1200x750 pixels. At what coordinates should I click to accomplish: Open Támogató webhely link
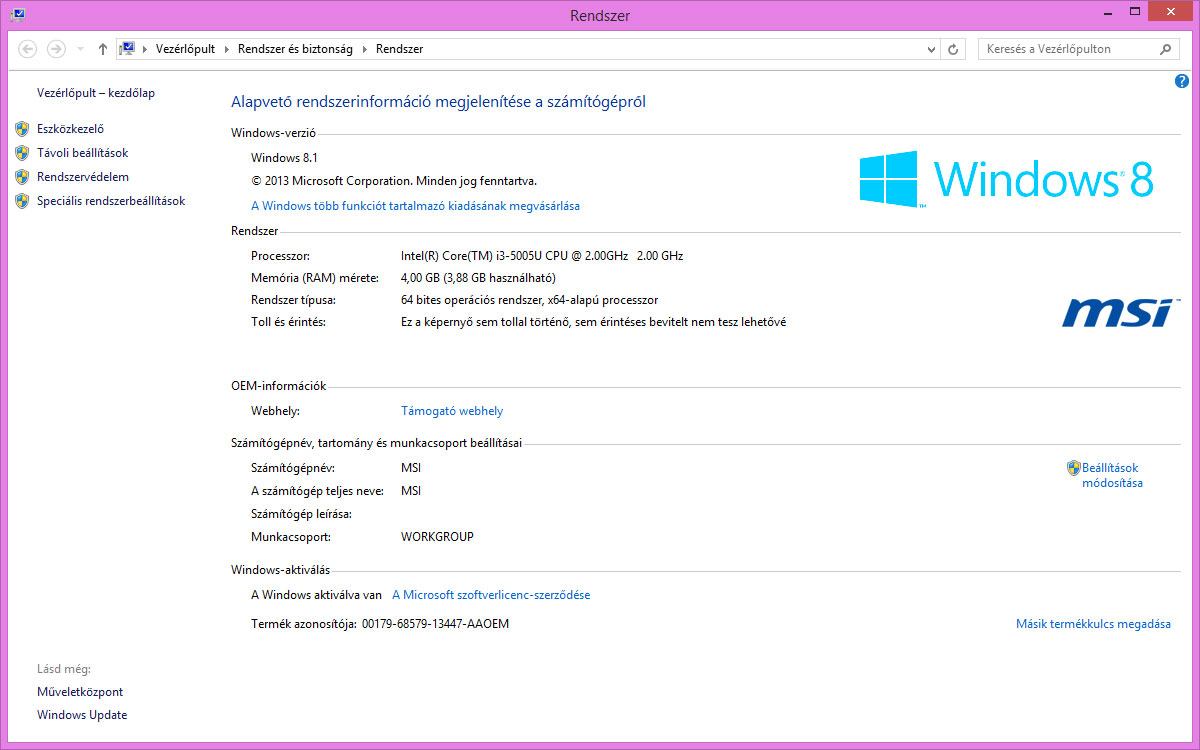click(x=452, y=411)
